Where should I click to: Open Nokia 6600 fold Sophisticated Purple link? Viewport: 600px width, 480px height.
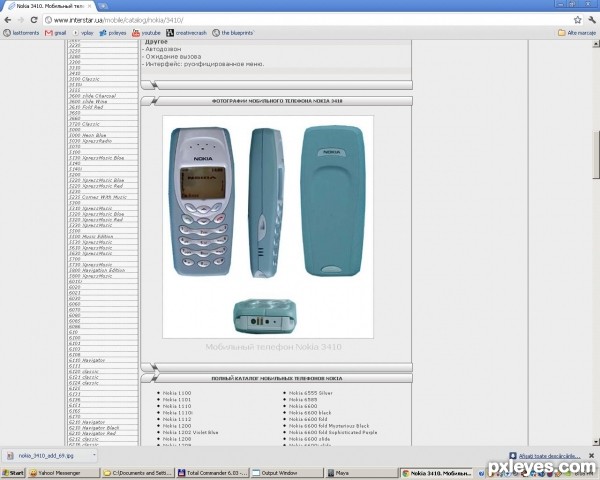333,432
